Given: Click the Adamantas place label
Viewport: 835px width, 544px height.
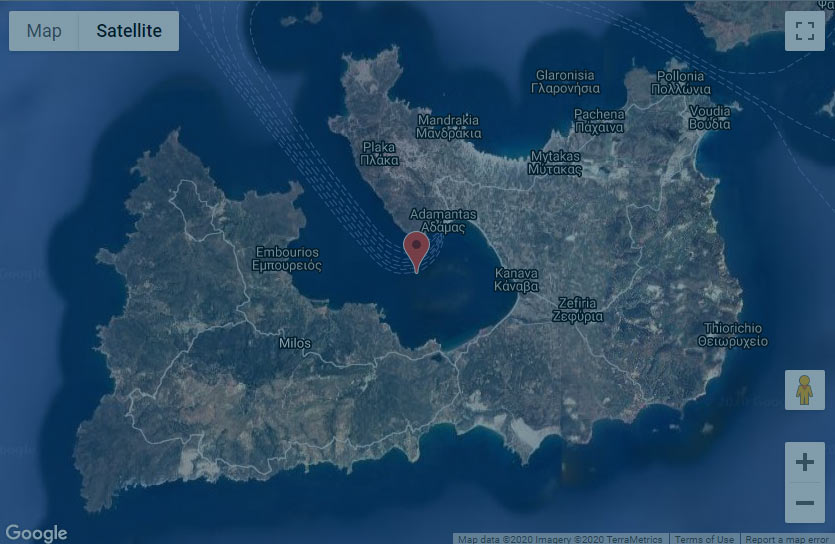Looking at the screenshot, I should click(x=443, y=221).
